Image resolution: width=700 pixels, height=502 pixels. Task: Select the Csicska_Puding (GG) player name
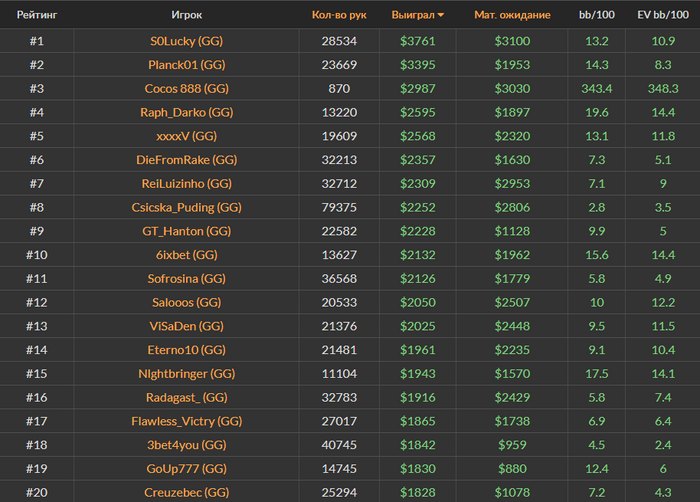pos(186,207)
